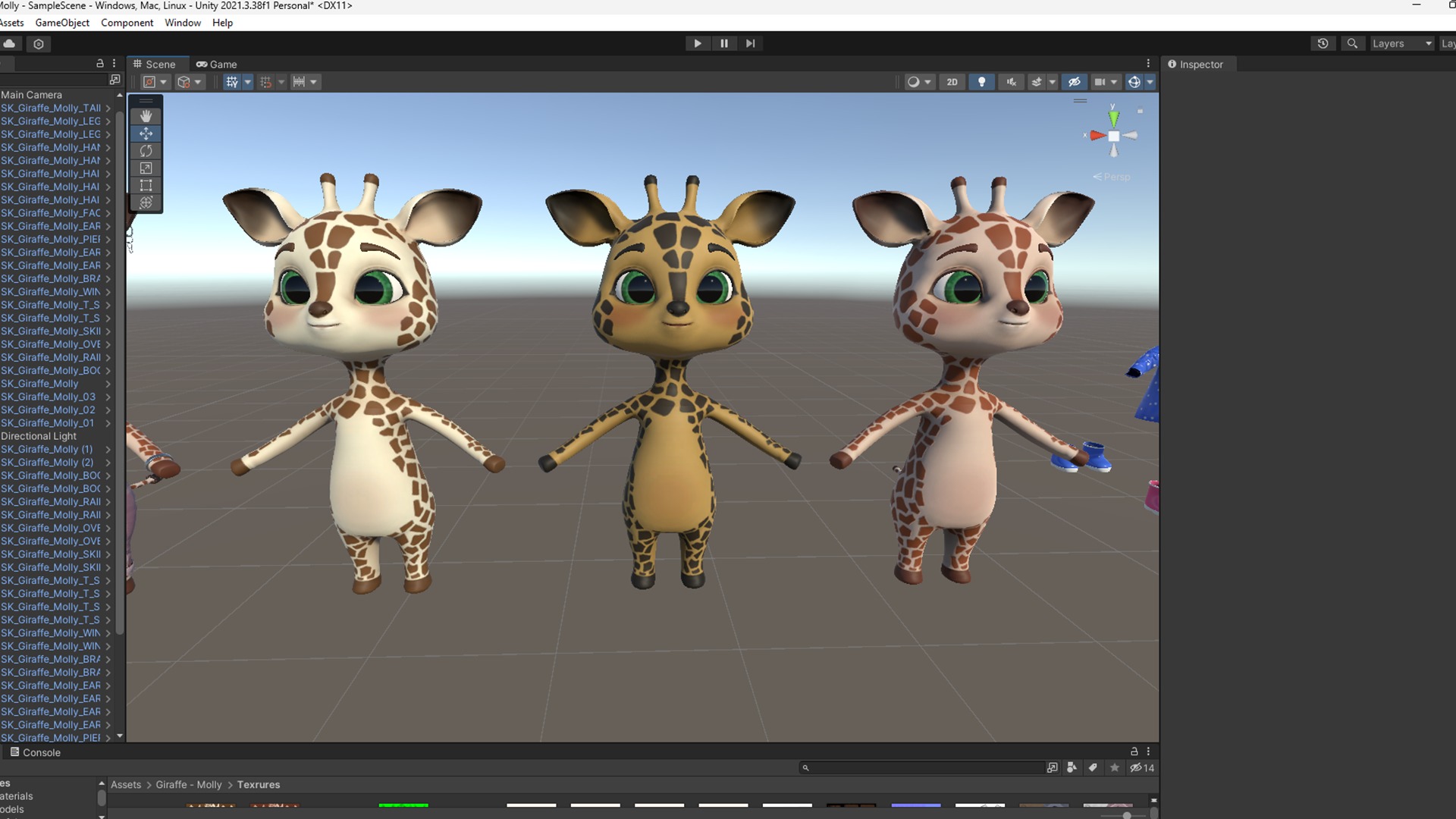Viewport: 1456px width, 819px height.
Task: Open the cloud services icon
Action: tap(10, 43)
